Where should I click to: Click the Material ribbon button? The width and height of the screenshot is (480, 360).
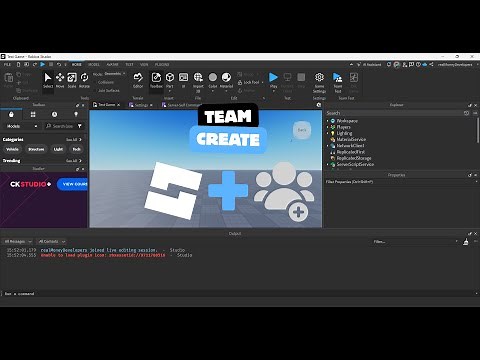point(226,81)
